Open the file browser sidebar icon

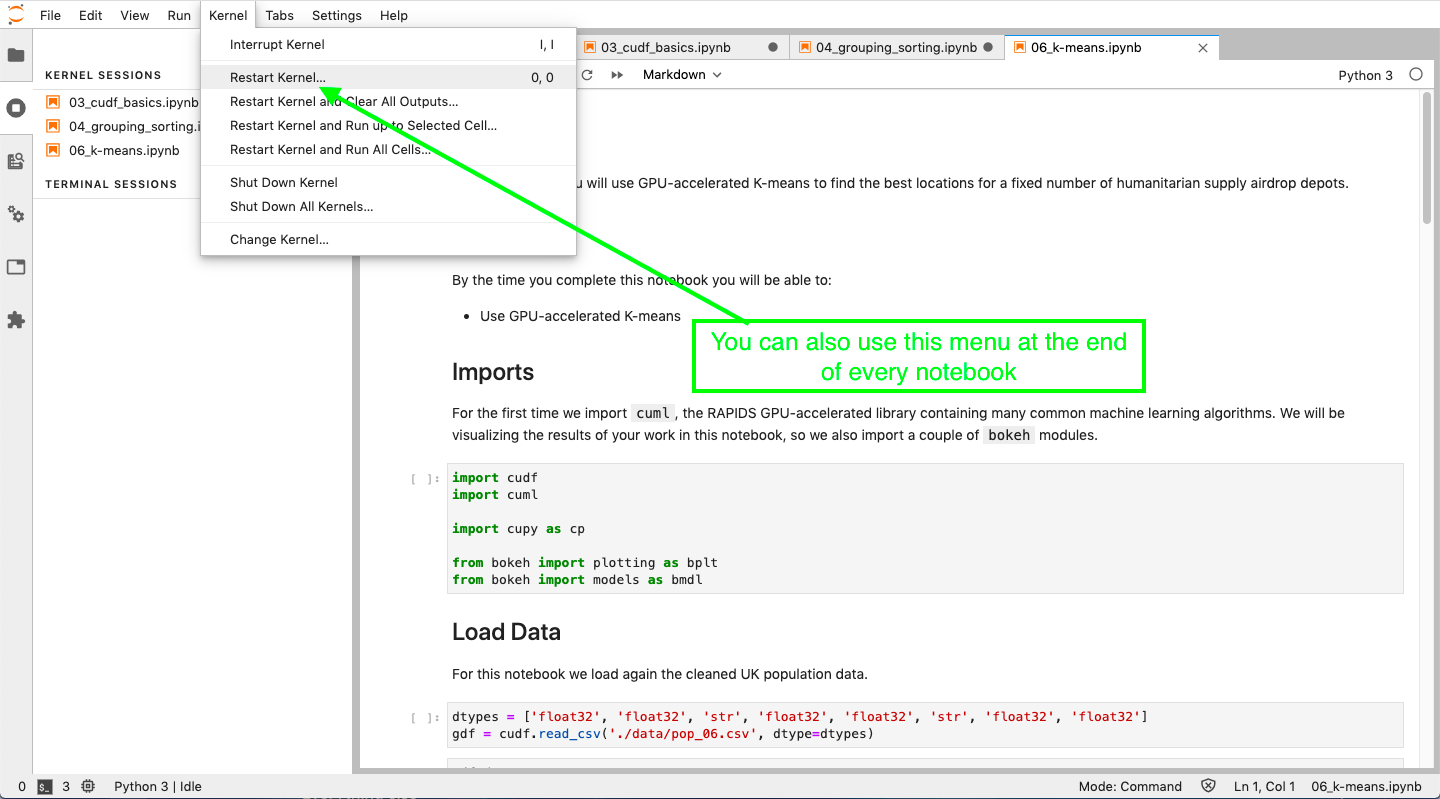pyautogui.click(x=16, y=55)
